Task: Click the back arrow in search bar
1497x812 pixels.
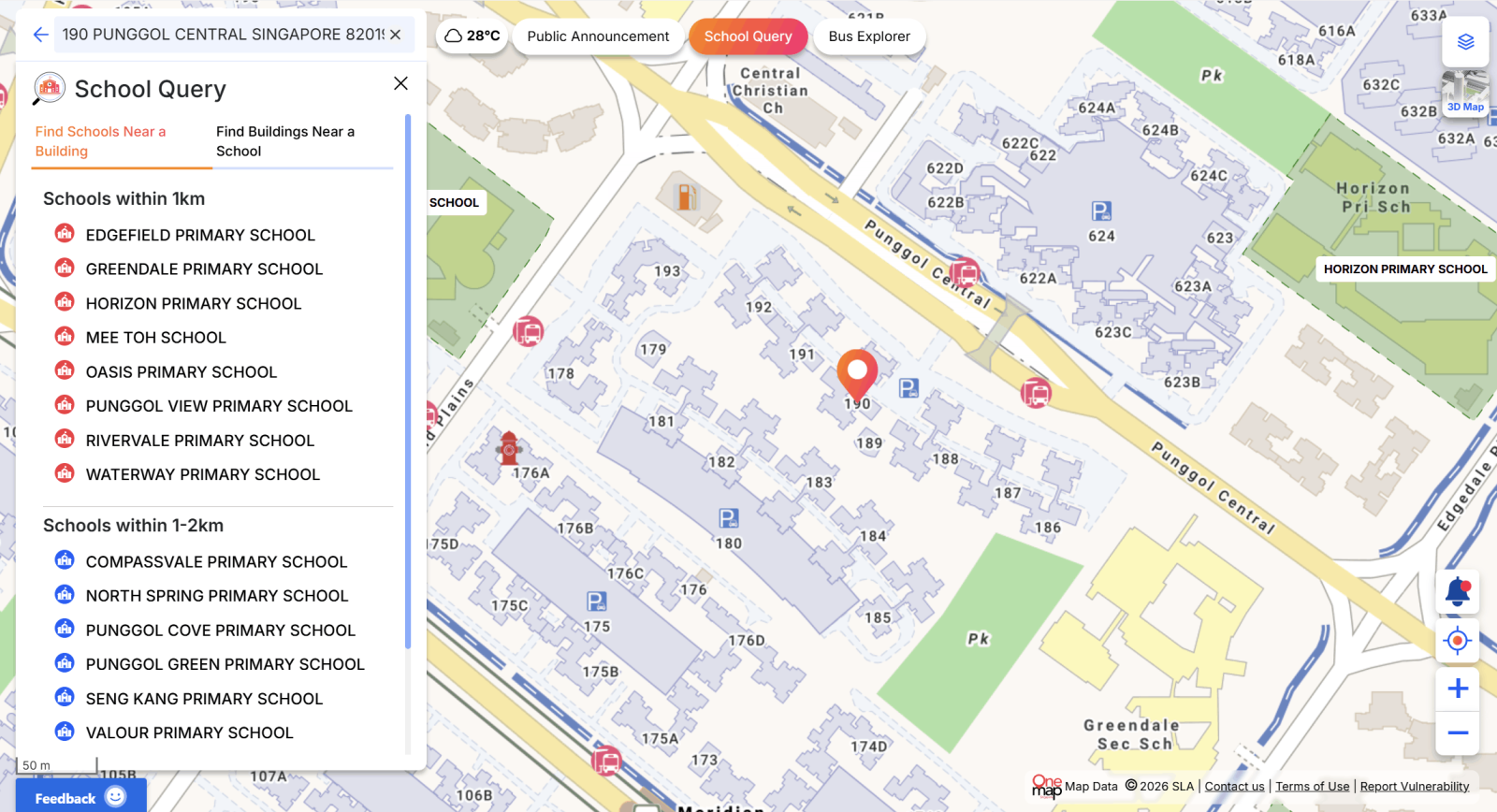Action: pyautogui.click(x=40, y=35)
